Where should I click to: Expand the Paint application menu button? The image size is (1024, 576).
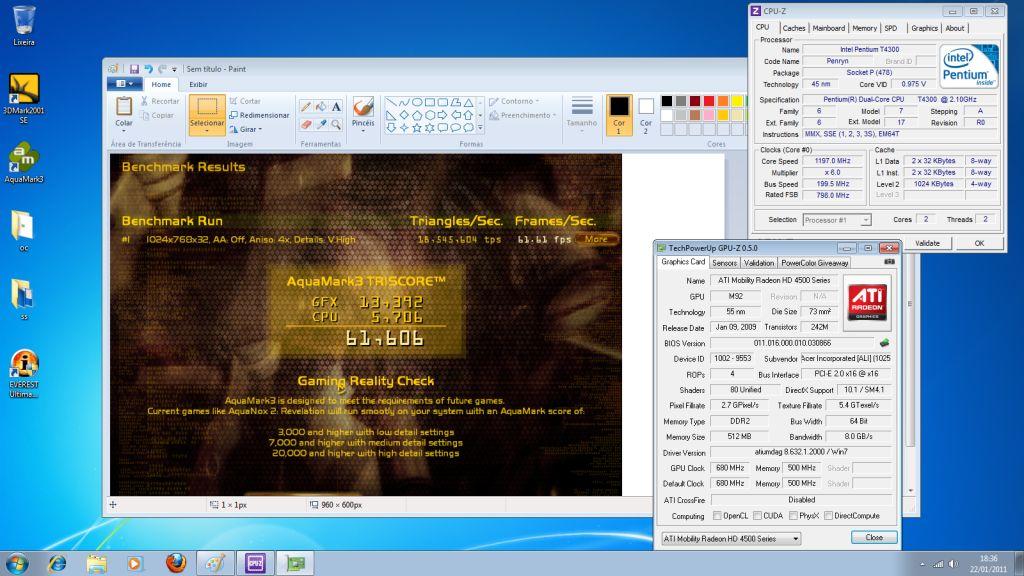click(x=124, y=84)
